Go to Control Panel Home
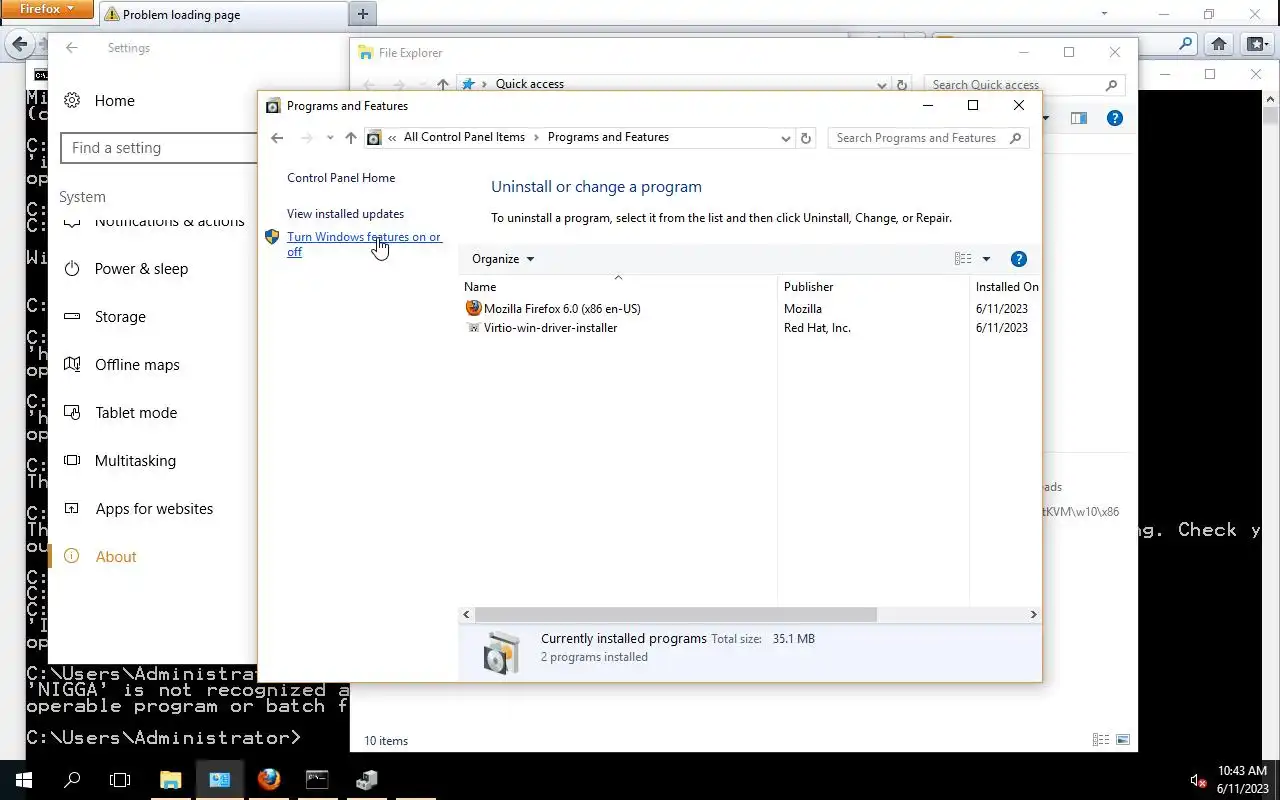This screenshot has height=800, width=1280. [341, 178]
